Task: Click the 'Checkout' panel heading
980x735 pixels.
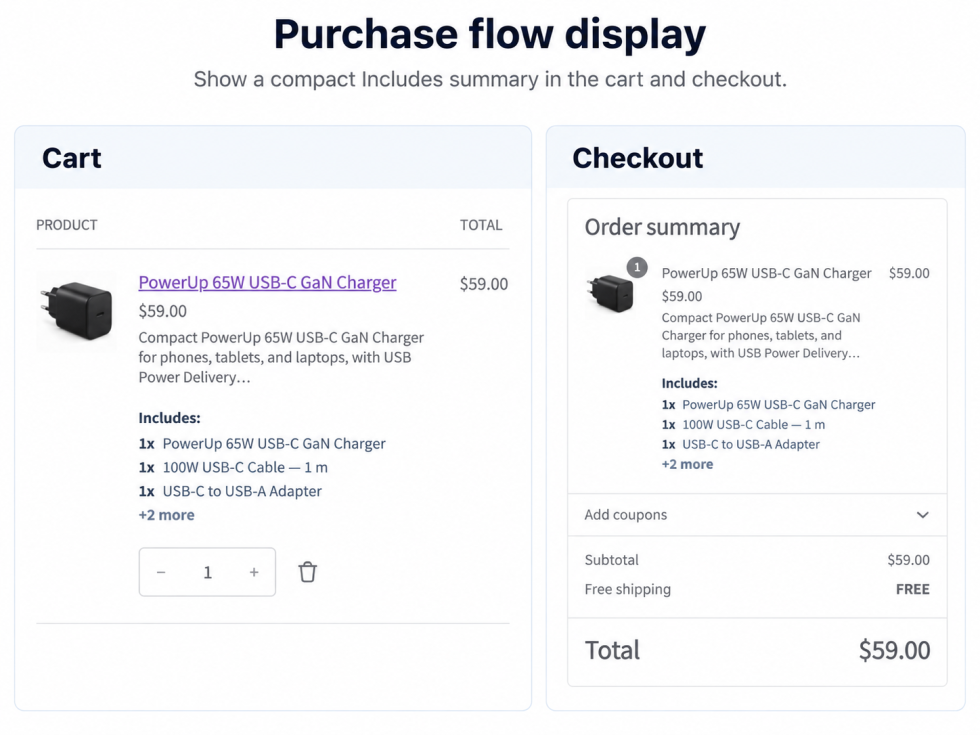Action: (638, 158)
